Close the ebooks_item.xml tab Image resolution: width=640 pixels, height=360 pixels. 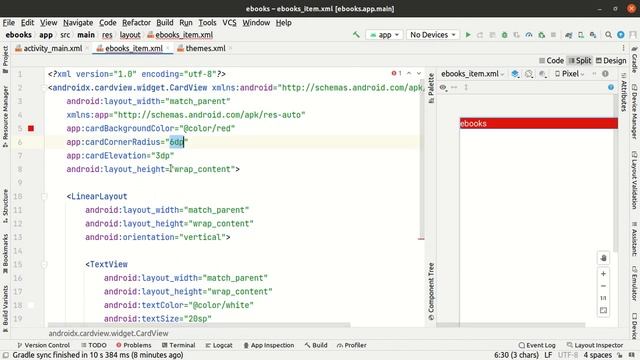click(168, 49)
